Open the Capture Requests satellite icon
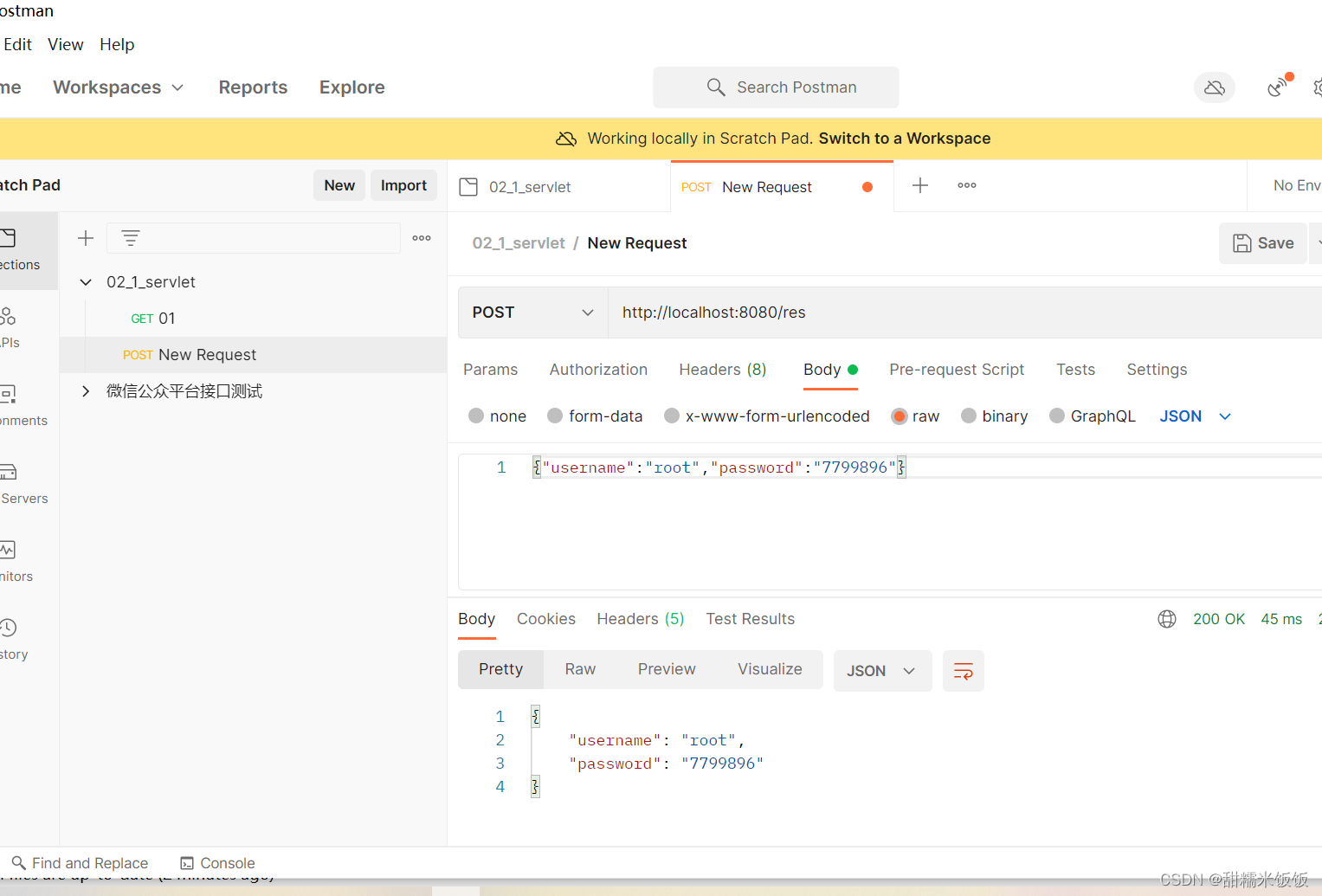The width and height of the screenshot is (1322, 896). 1277,87
